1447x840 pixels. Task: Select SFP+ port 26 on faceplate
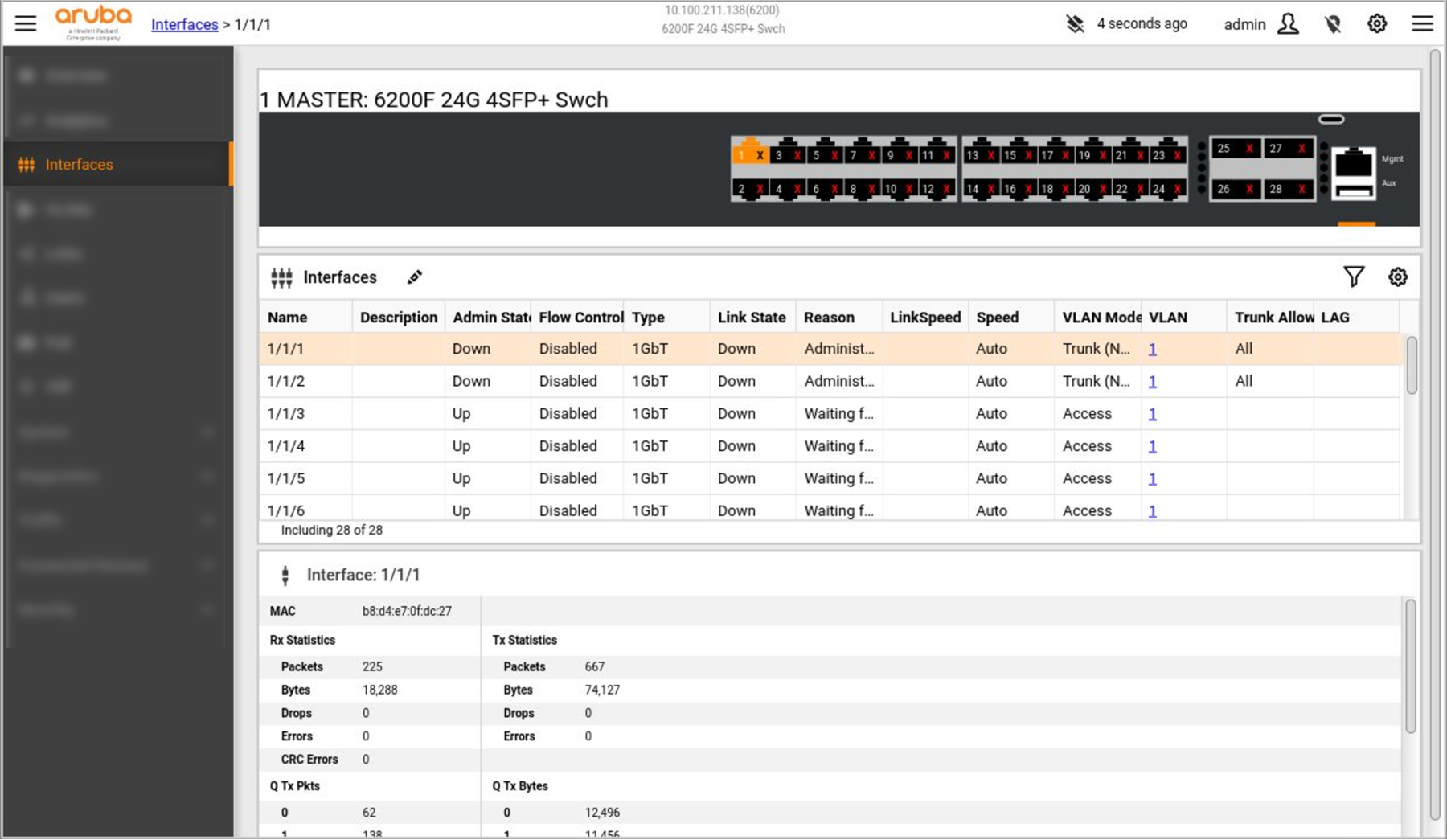tap(1236, 189)
